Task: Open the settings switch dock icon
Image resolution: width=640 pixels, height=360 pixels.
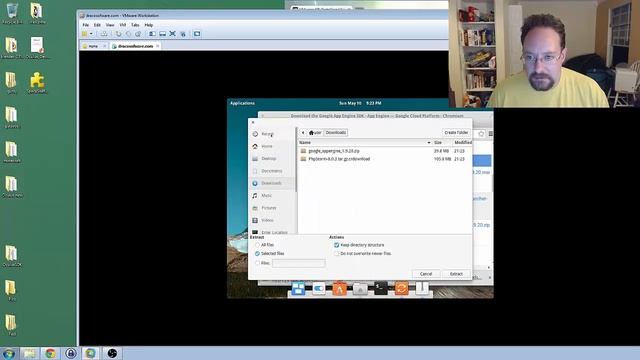Action: [x=319, y=289]
